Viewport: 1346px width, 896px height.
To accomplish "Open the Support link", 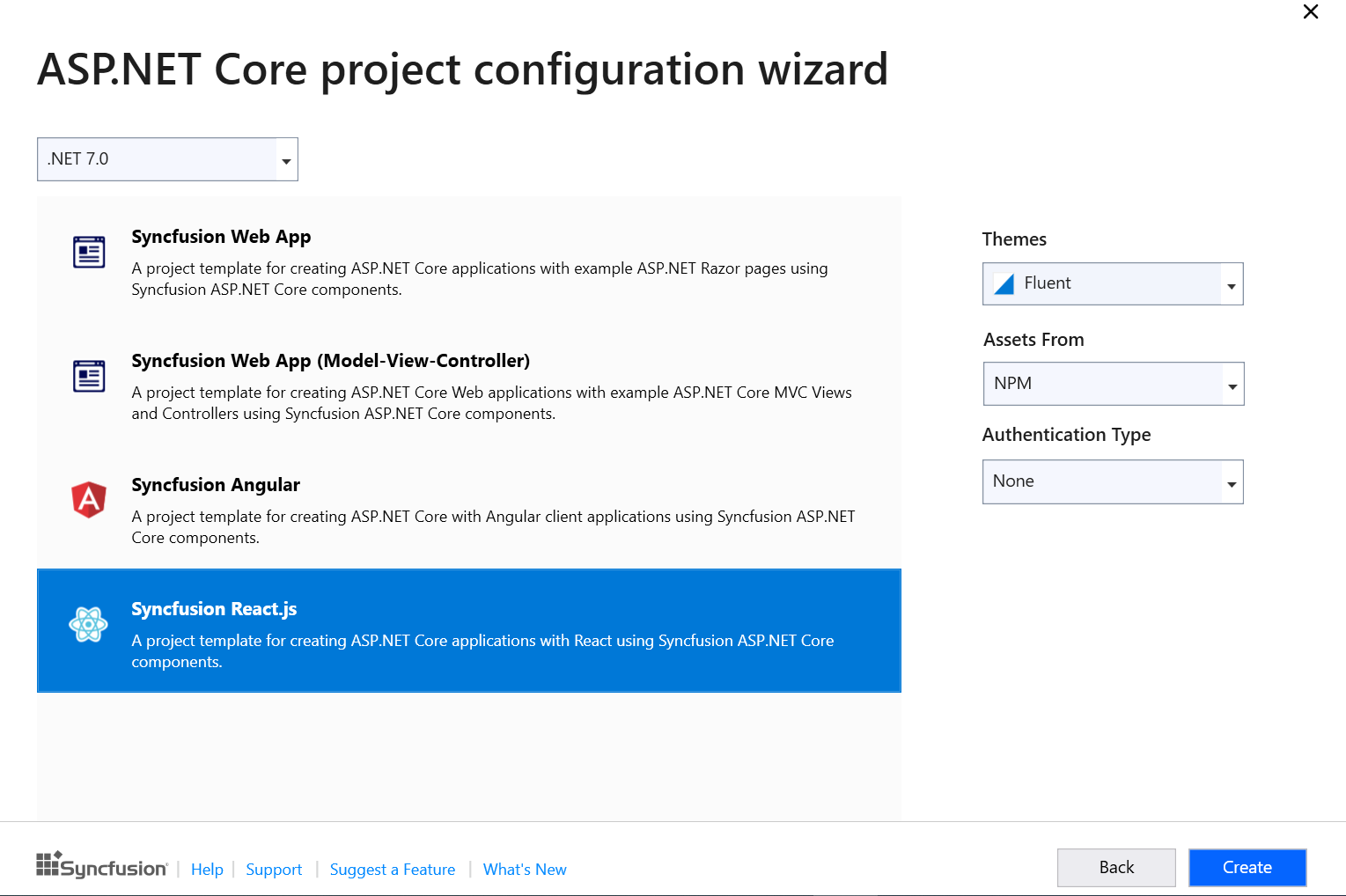I will [x=274, y=870].
